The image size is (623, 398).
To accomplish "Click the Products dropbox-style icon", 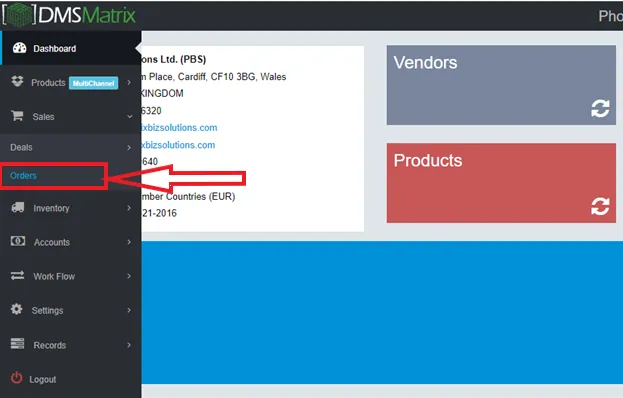I will tap(17, 81).
